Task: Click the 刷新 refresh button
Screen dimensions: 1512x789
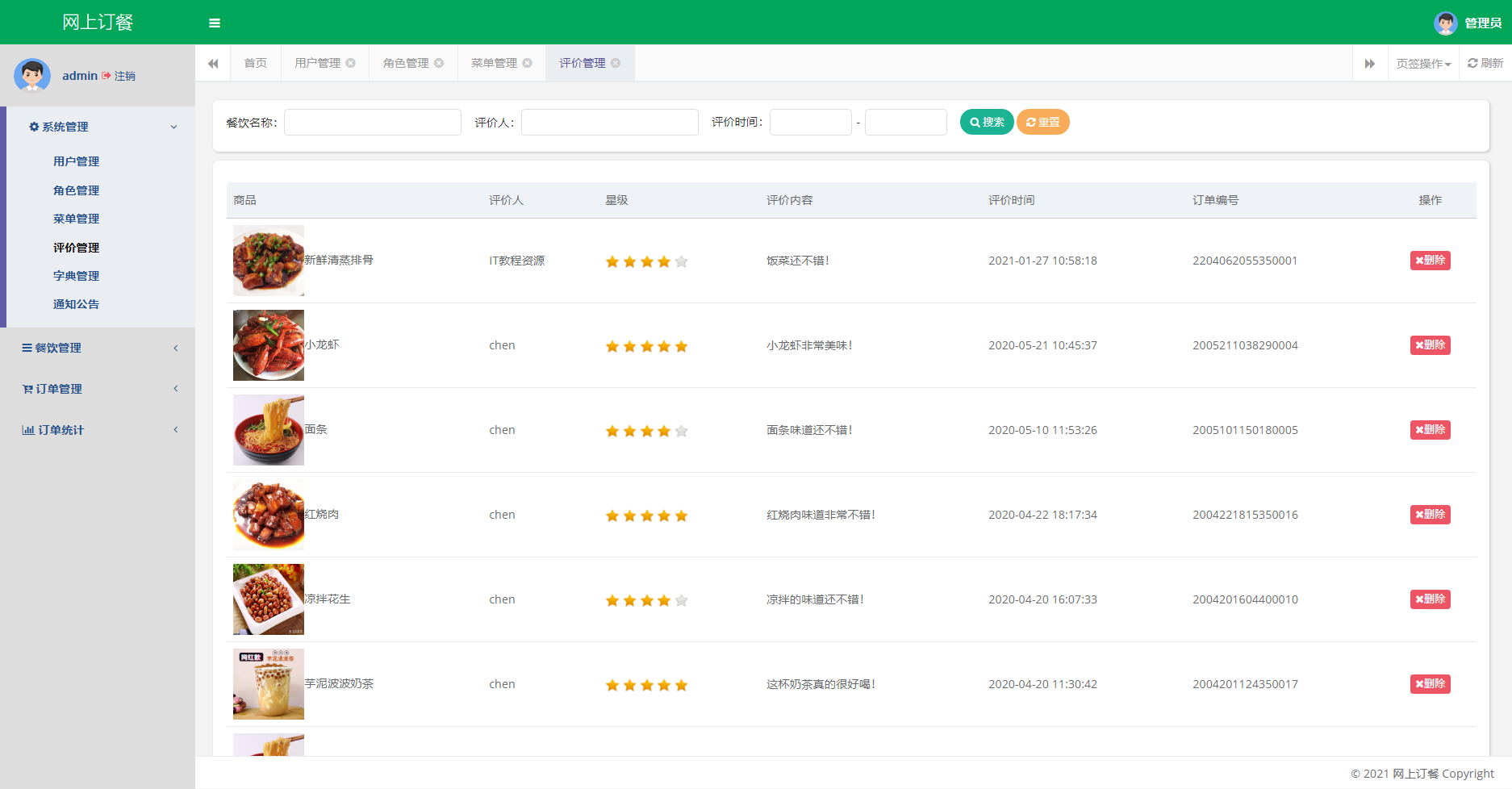Action: click(1485, 63)
